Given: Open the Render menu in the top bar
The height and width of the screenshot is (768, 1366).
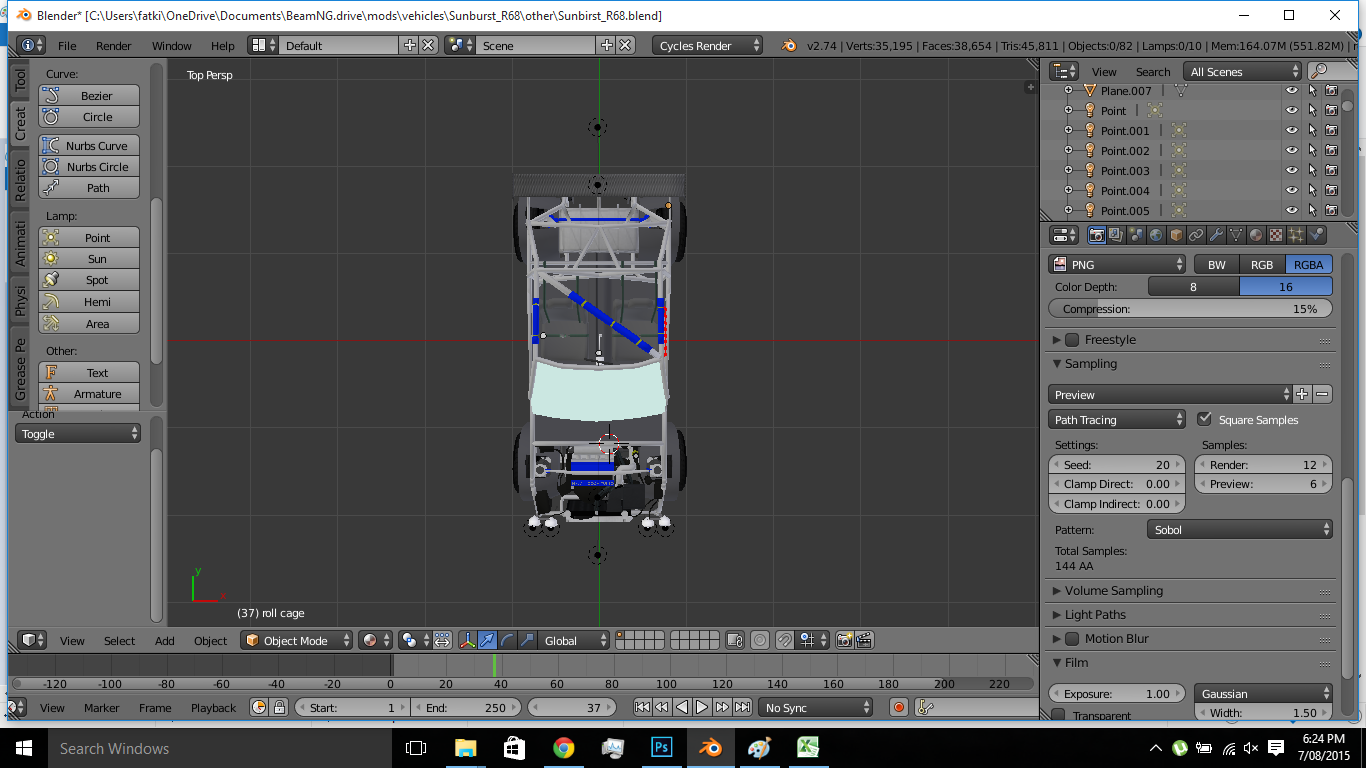Looking at the screenshot, I should [113, 46].
